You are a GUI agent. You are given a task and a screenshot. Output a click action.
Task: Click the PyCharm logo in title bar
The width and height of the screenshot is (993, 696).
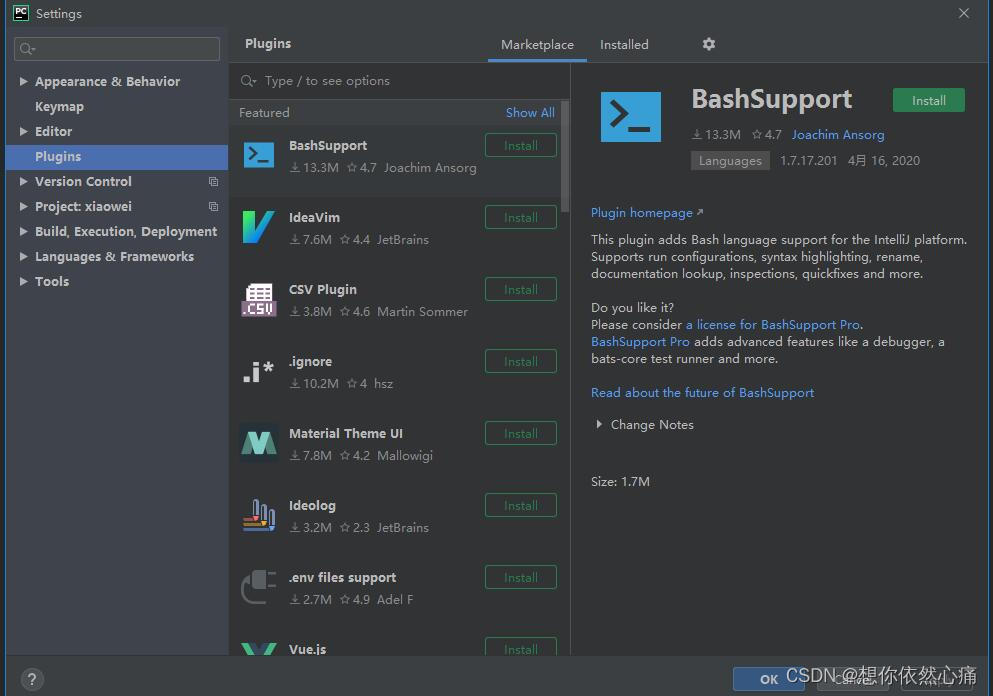[21, 13]
